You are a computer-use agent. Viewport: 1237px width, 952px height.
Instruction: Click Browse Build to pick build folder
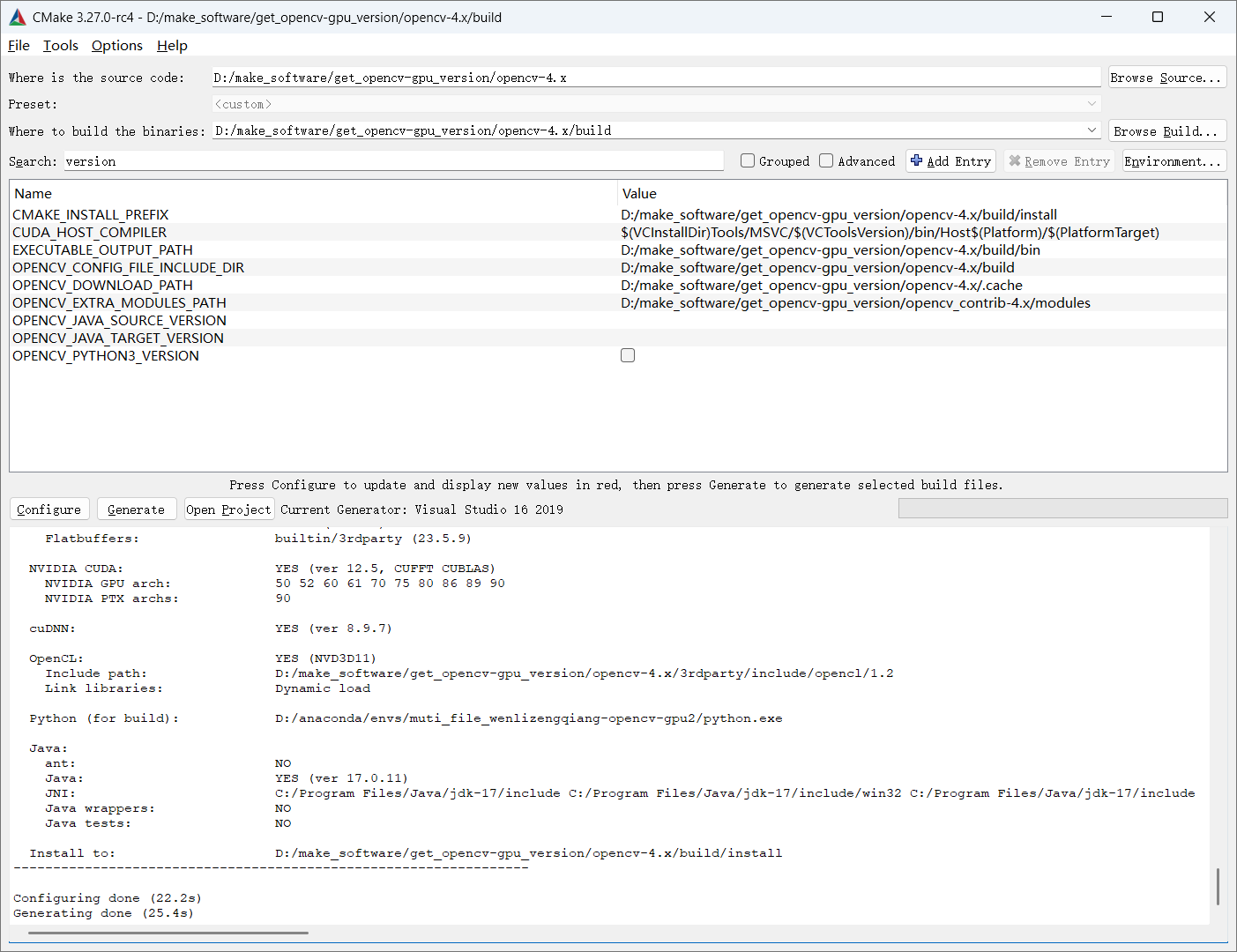coord(1166,130)
